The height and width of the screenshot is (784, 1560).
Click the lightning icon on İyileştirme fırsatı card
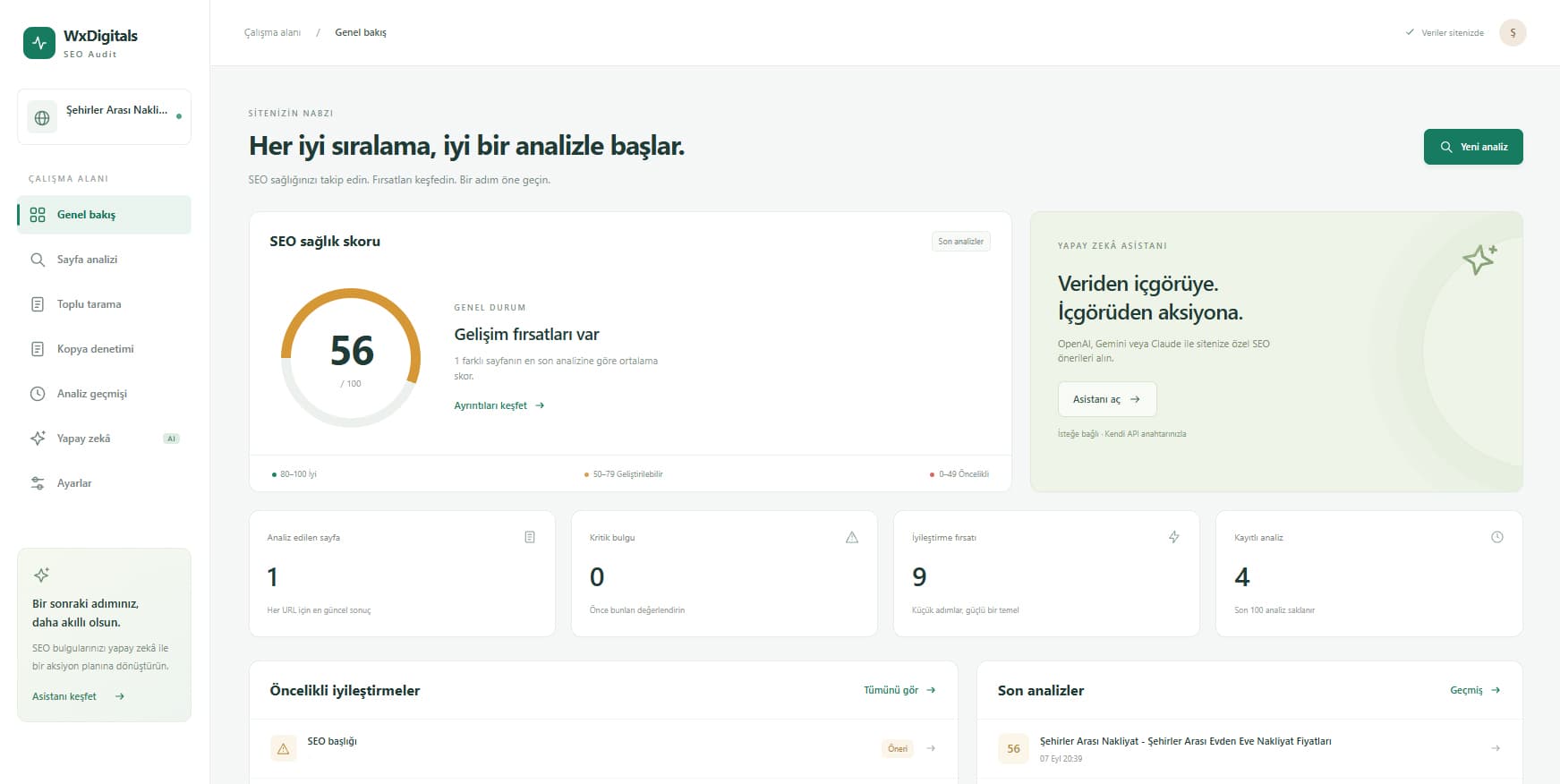[x=1174, y=537]
